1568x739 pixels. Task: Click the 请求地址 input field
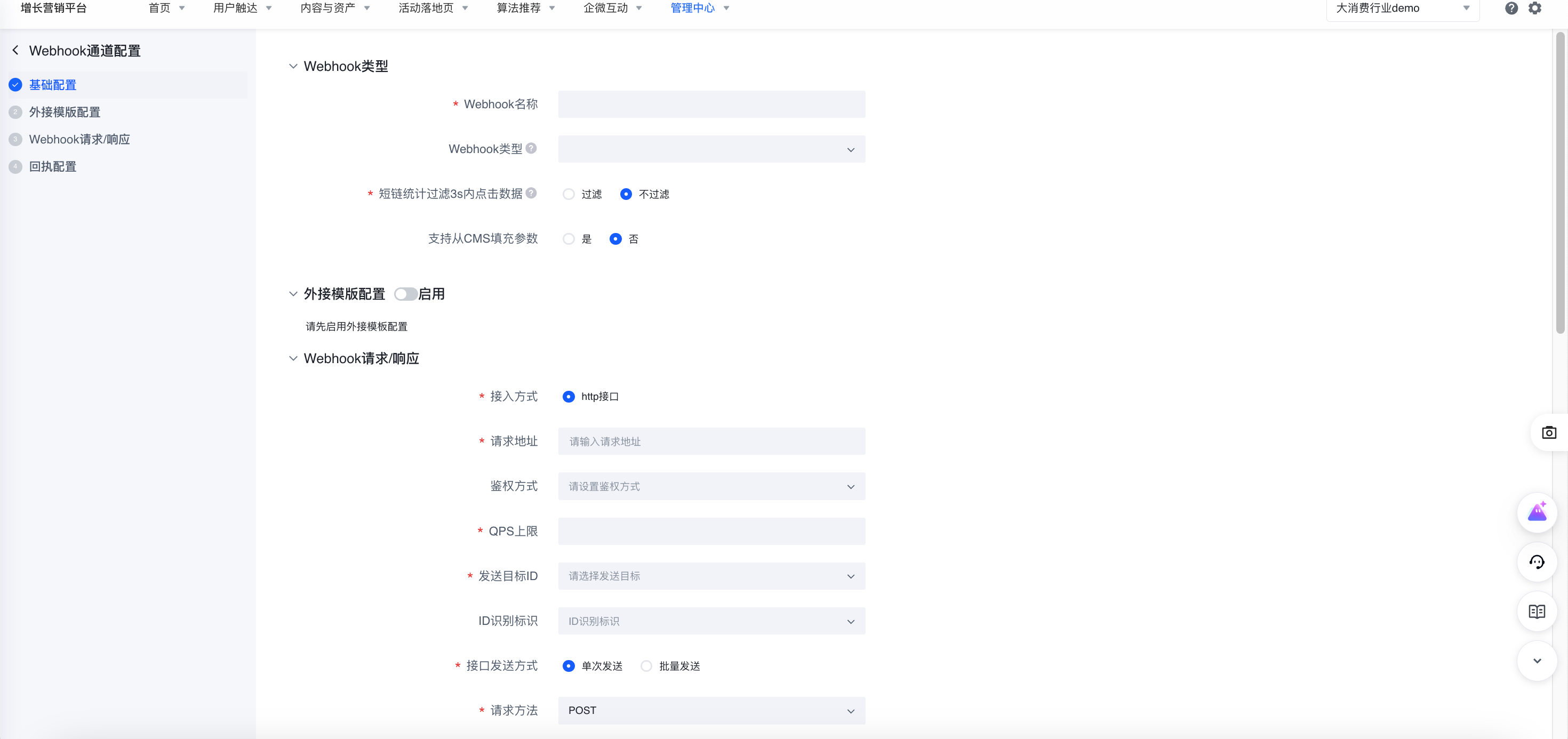tap(711, 441)
